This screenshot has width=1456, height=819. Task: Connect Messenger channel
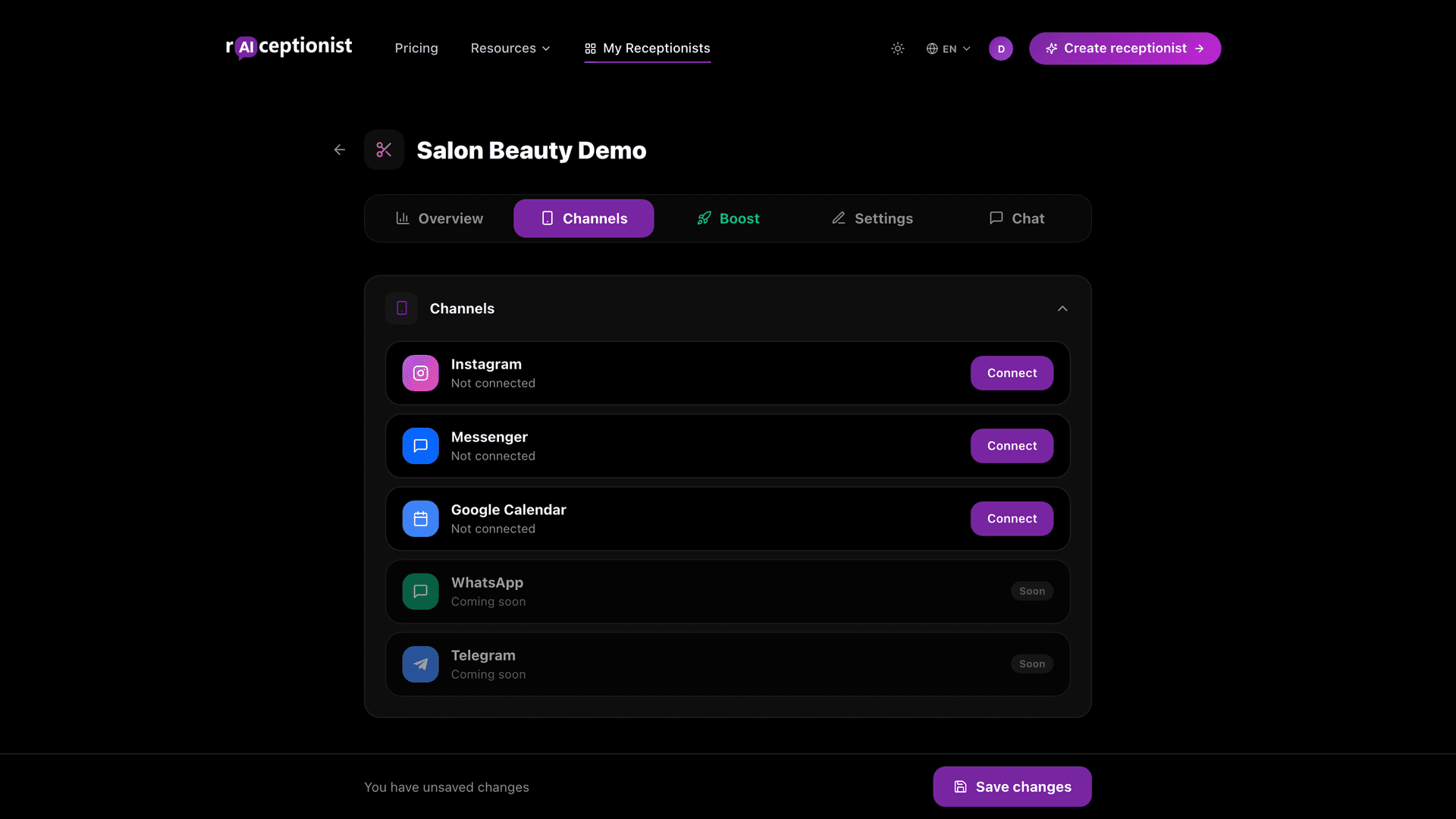(1012, 446)
